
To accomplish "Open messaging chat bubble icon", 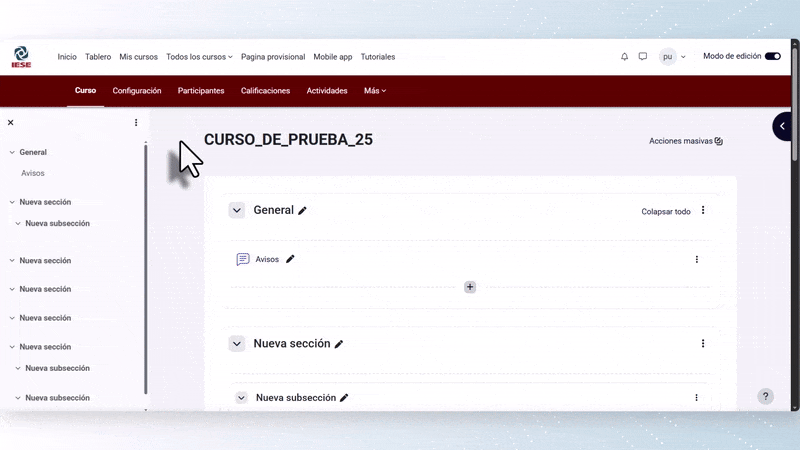I will click(x=643, y=57).
